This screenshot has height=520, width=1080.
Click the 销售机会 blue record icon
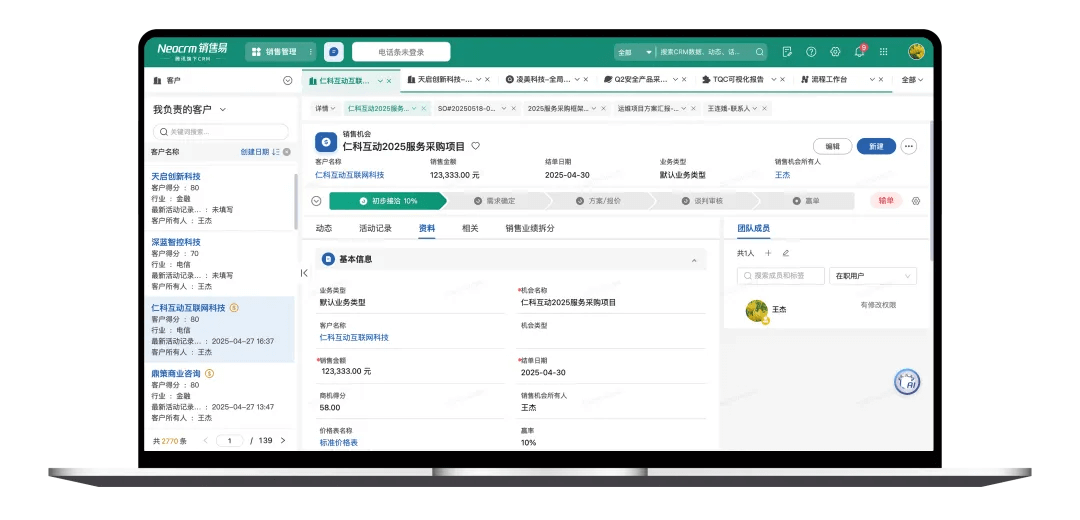pos(326,142)
